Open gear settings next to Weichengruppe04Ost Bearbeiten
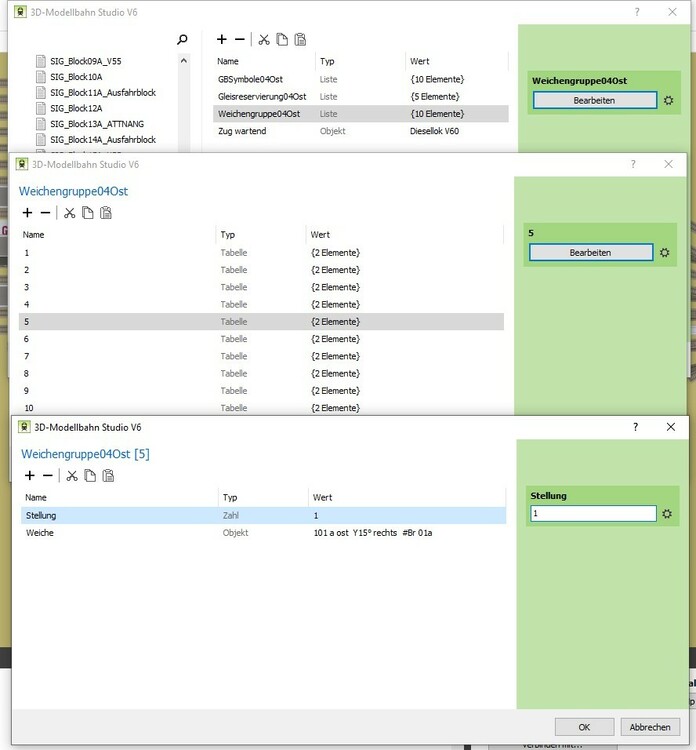The image size is (696, 750). click(668, 100)
